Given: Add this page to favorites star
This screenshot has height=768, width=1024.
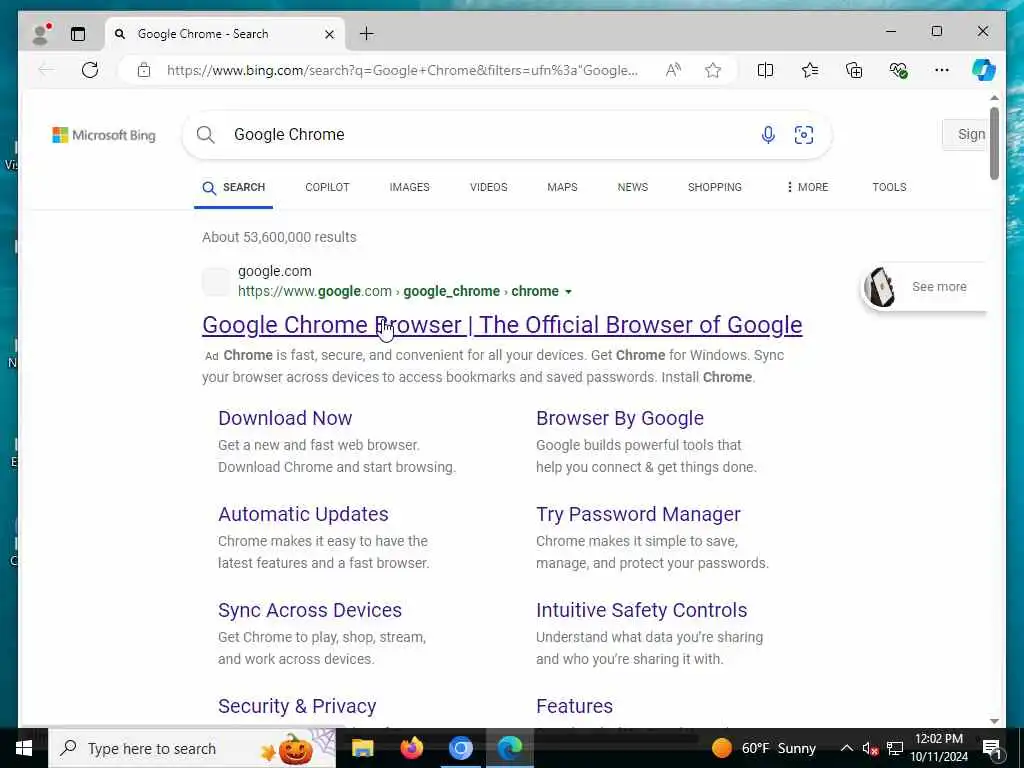Looking at the screenshot, I should pos(712,70).
